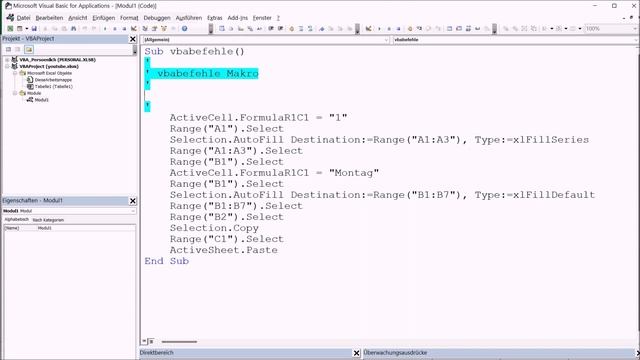This screenshot has width=640, height=360.
Task: Click the Comment Block icon
Action: coord(301,29)
